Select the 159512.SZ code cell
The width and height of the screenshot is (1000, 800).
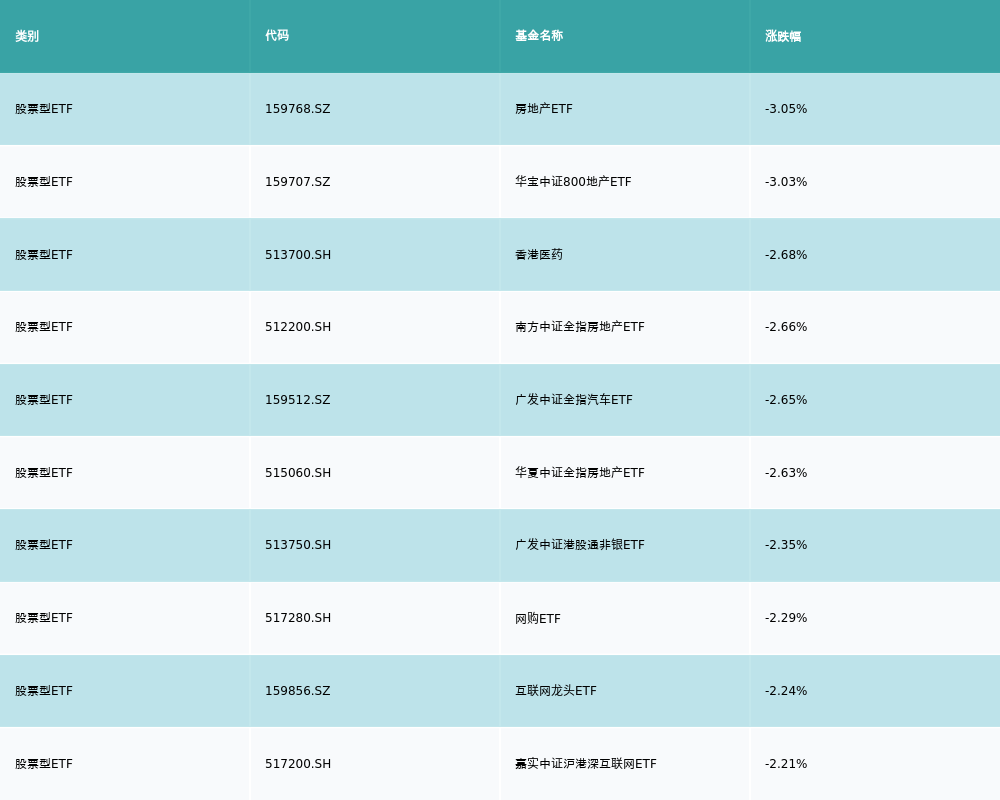[x=297, y=400]
